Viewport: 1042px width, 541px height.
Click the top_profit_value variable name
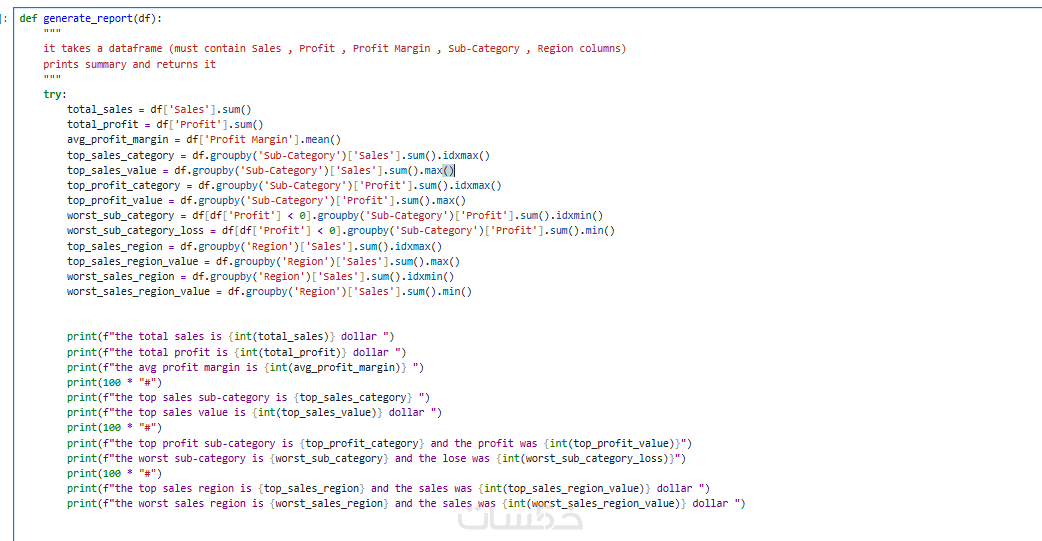click(x=114, y=201)
